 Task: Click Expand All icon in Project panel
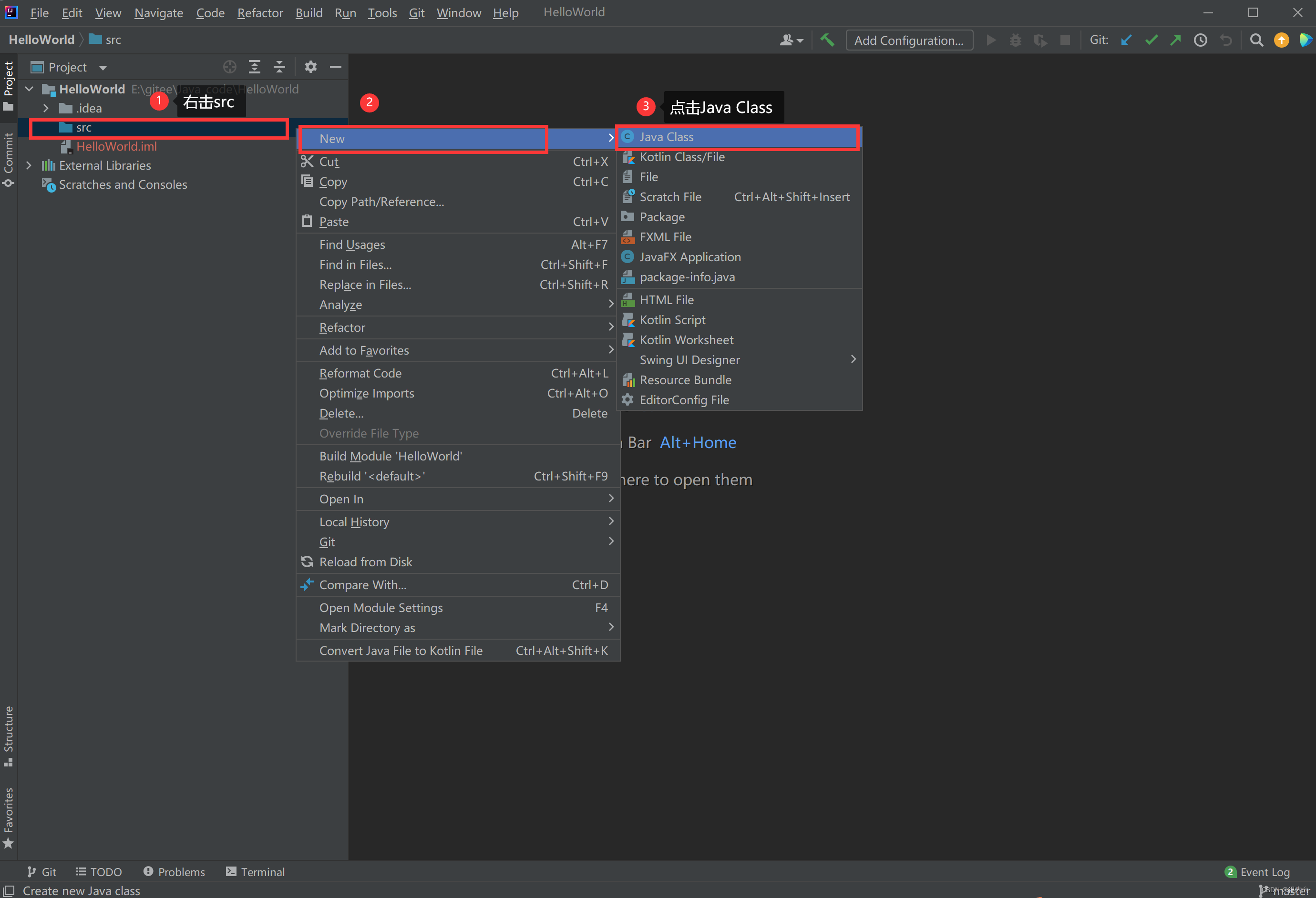click(x=254, y=67)
